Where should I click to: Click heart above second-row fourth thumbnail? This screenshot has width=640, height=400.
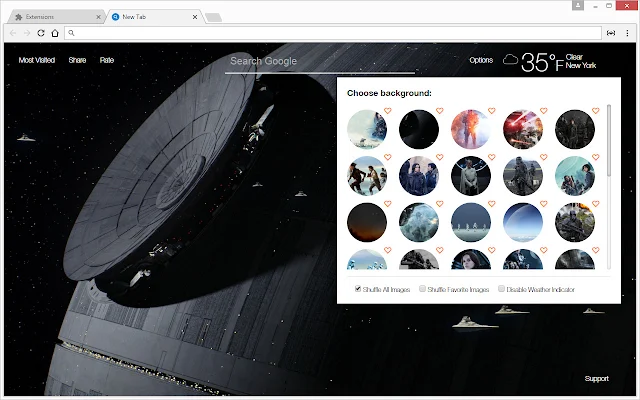coord(543,157)
